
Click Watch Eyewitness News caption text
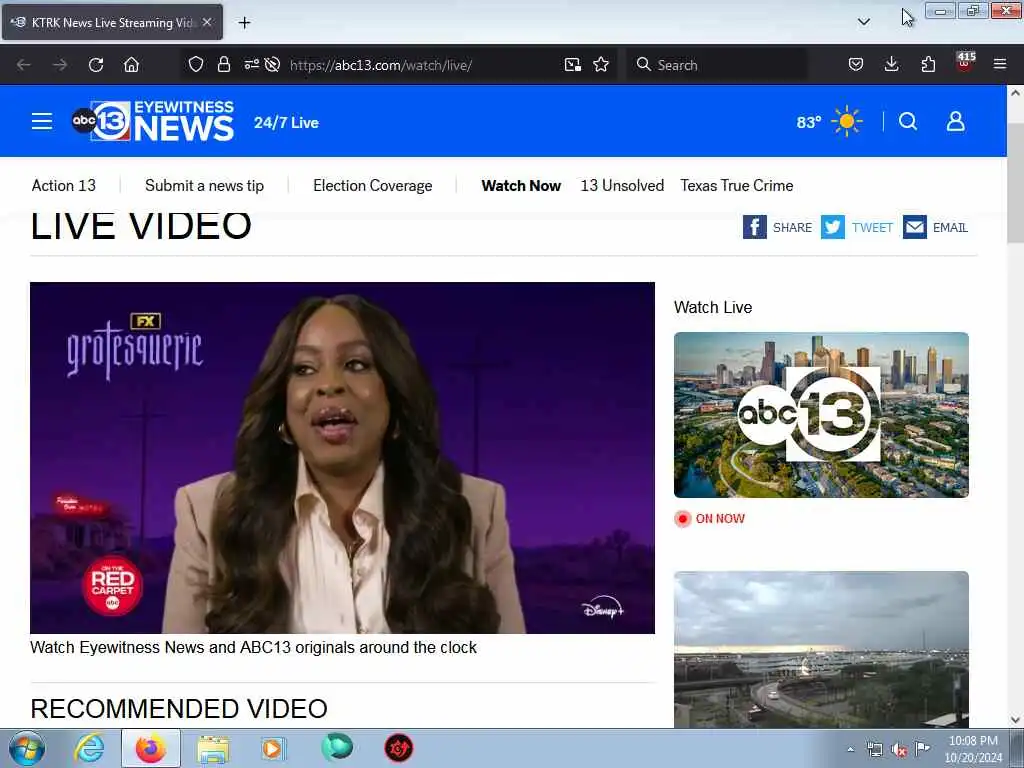tap(253, 647)
